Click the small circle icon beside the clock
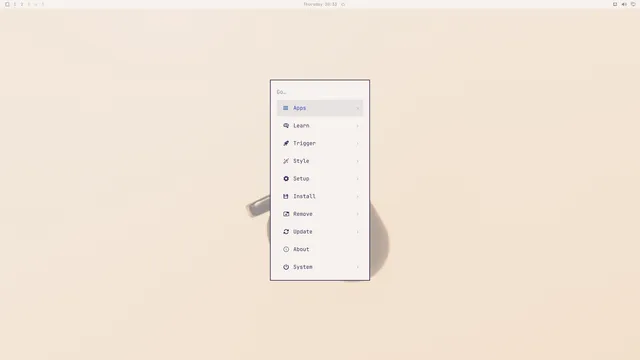This screenshot has width=640, height=360. pos(343,4)
